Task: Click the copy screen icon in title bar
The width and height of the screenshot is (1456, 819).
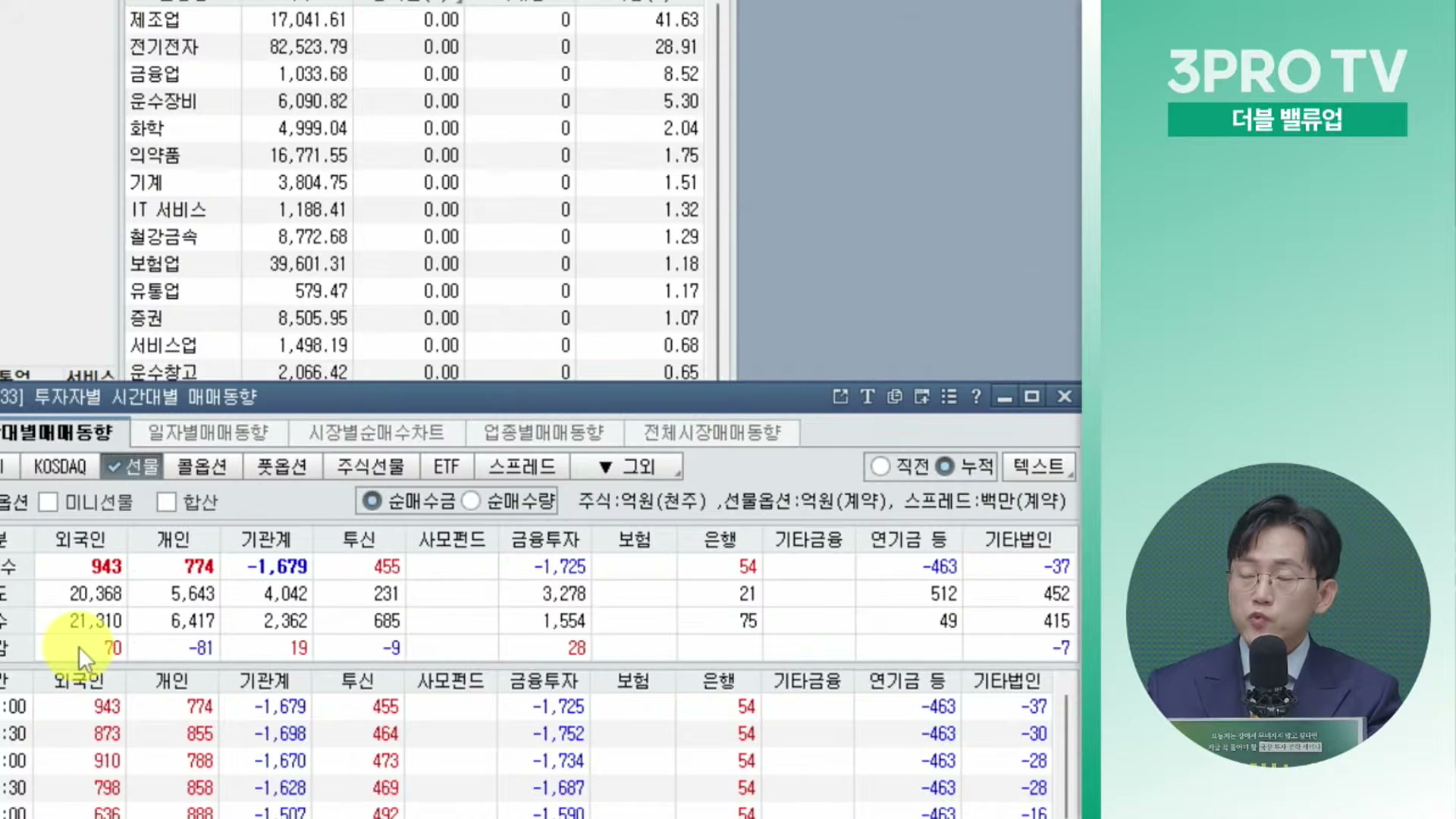Action: coord(895,397)
